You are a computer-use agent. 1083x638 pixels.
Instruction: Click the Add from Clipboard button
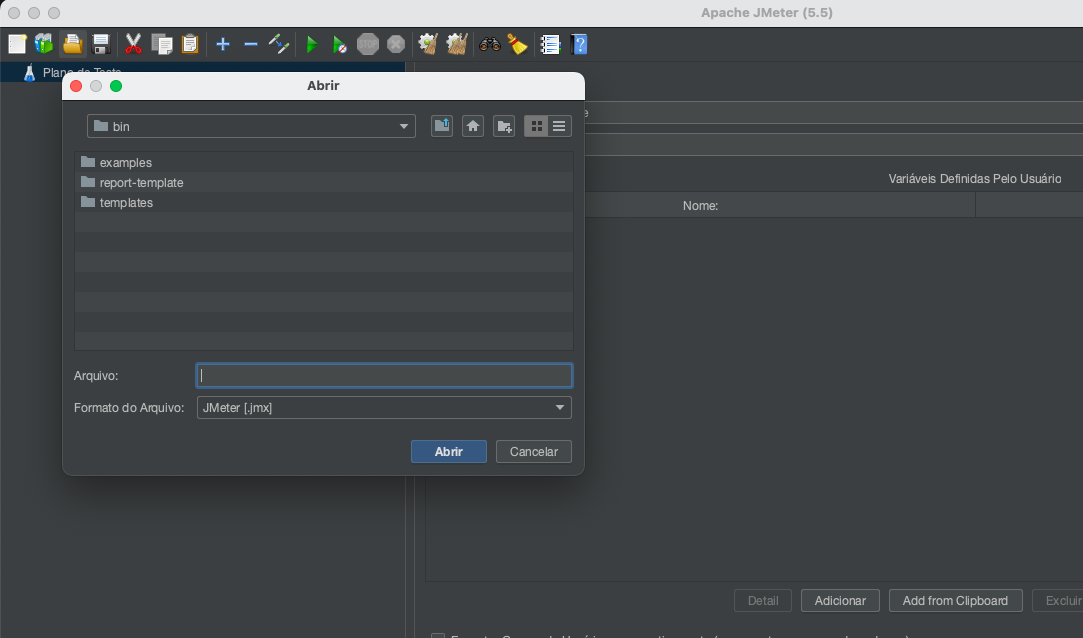[x=955, y=601]
